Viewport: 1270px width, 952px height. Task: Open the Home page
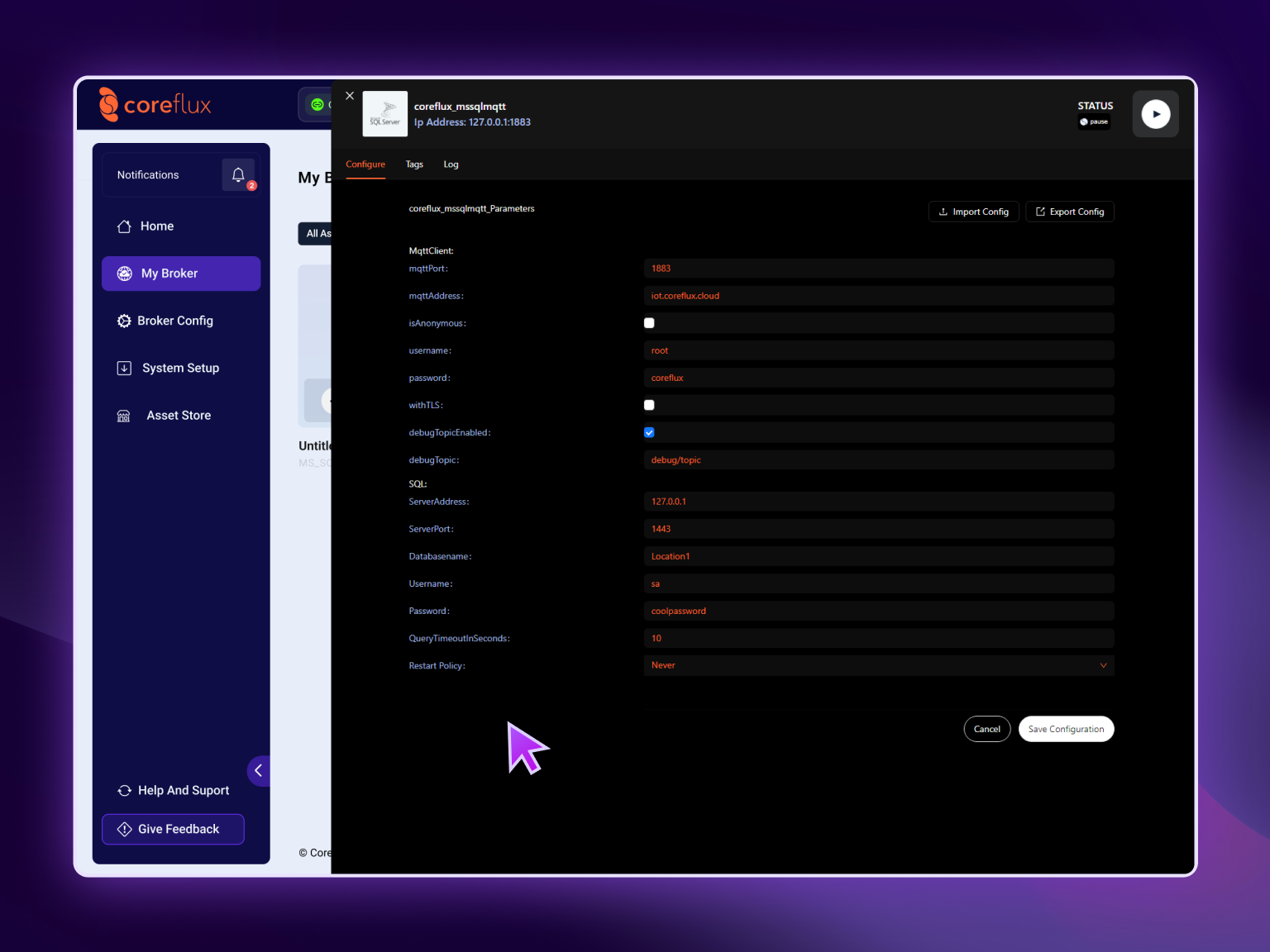(x=156, y=226)
